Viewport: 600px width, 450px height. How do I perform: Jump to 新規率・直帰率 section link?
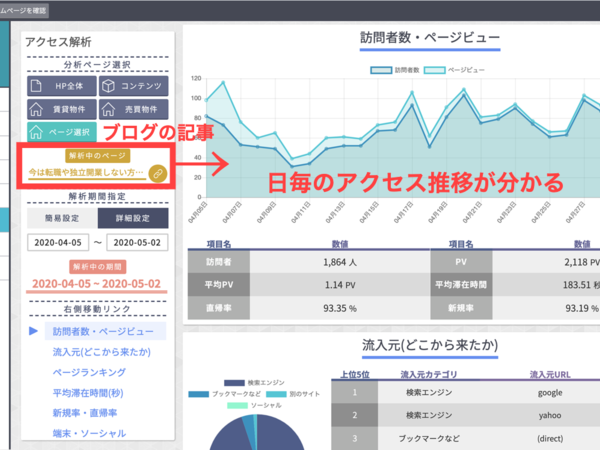[87, 410]
